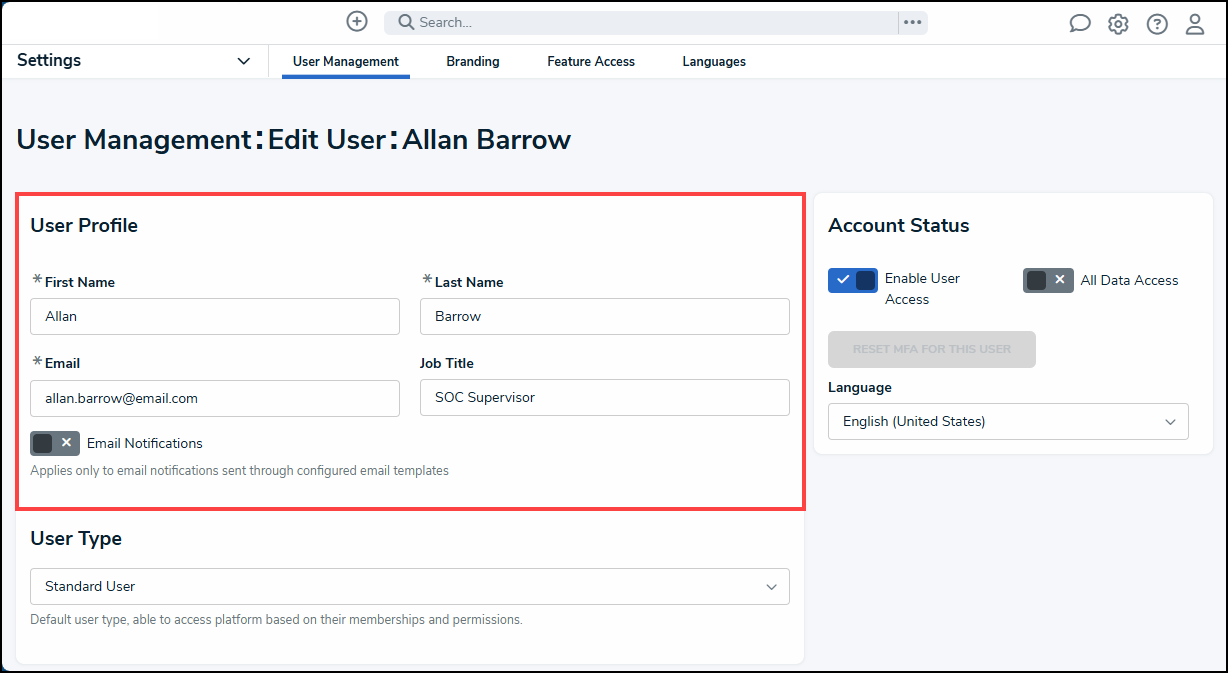Open the Standard User type dropdown
This screenshot has height=673, width=1228.
(x=410, y=587)
